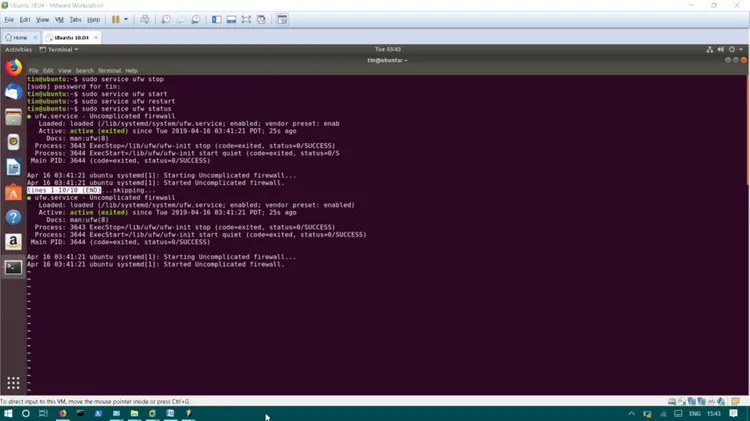
Task: Open the Amazon launcher in the dock
Action: 13,242
